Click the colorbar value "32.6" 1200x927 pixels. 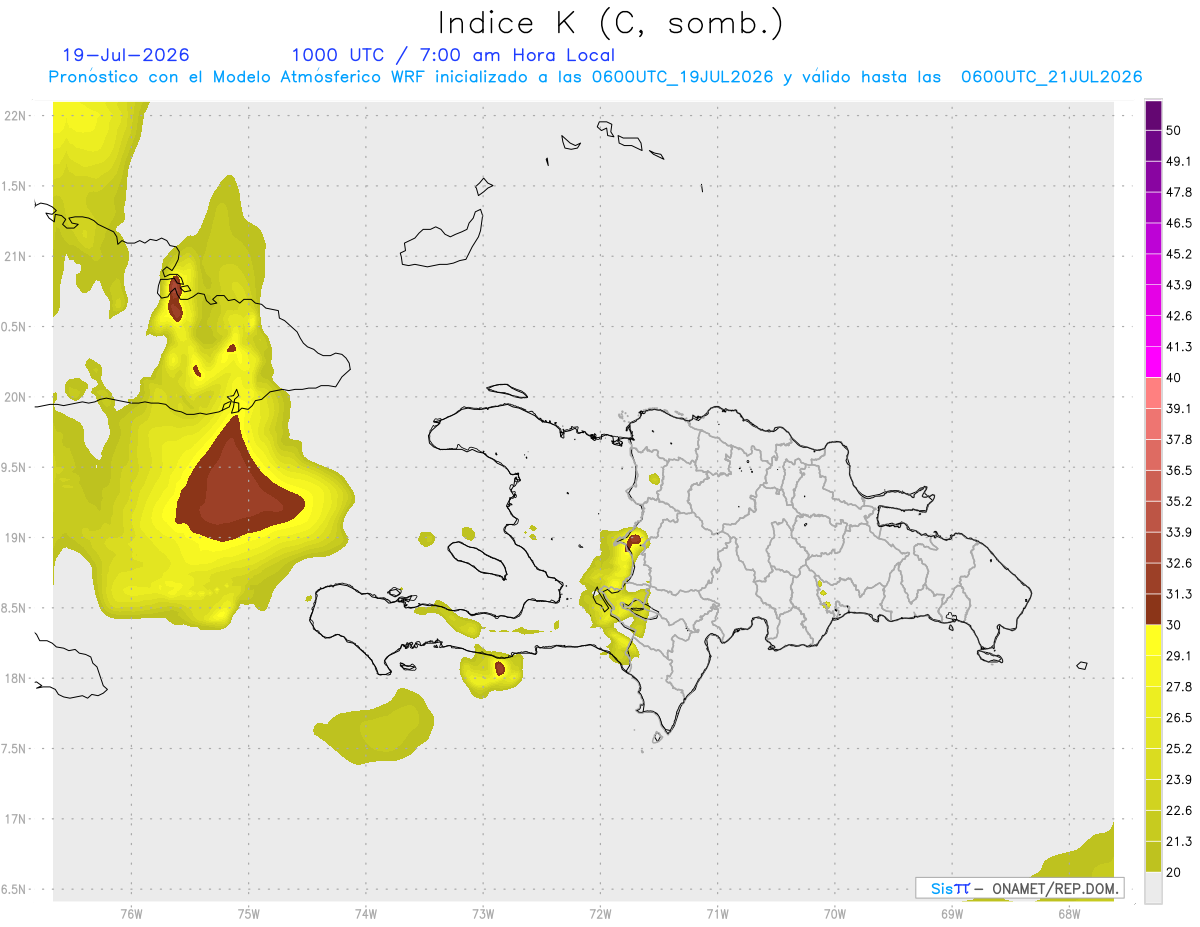click(x=1179, y=563)
